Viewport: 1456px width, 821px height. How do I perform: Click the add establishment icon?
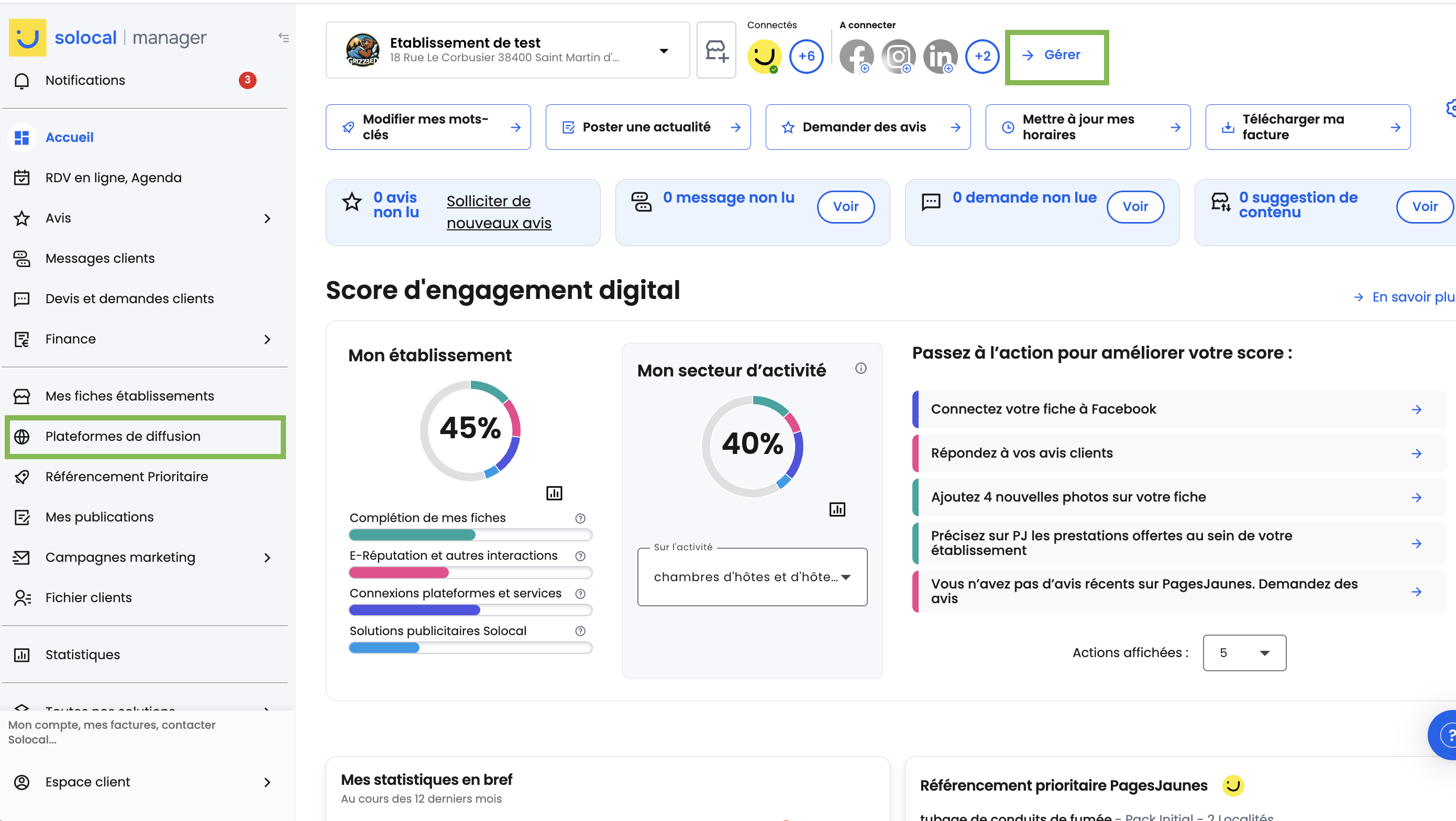716,51
